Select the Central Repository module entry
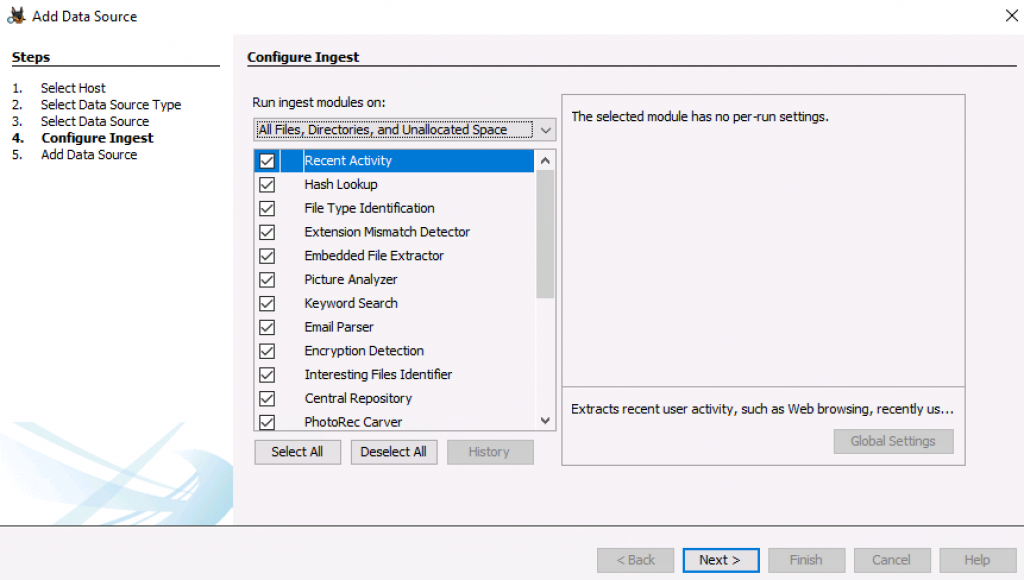The image size is (1024, 580). click(x=355, y=398)
